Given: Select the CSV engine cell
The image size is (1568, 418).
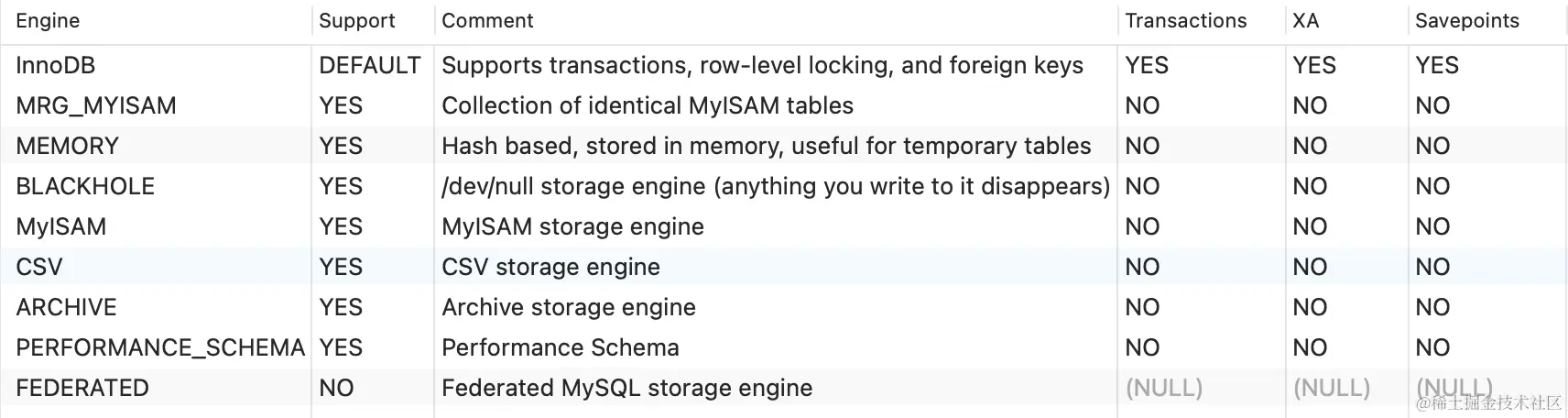Looking at the screenshot, I should (x=39, y=267).
